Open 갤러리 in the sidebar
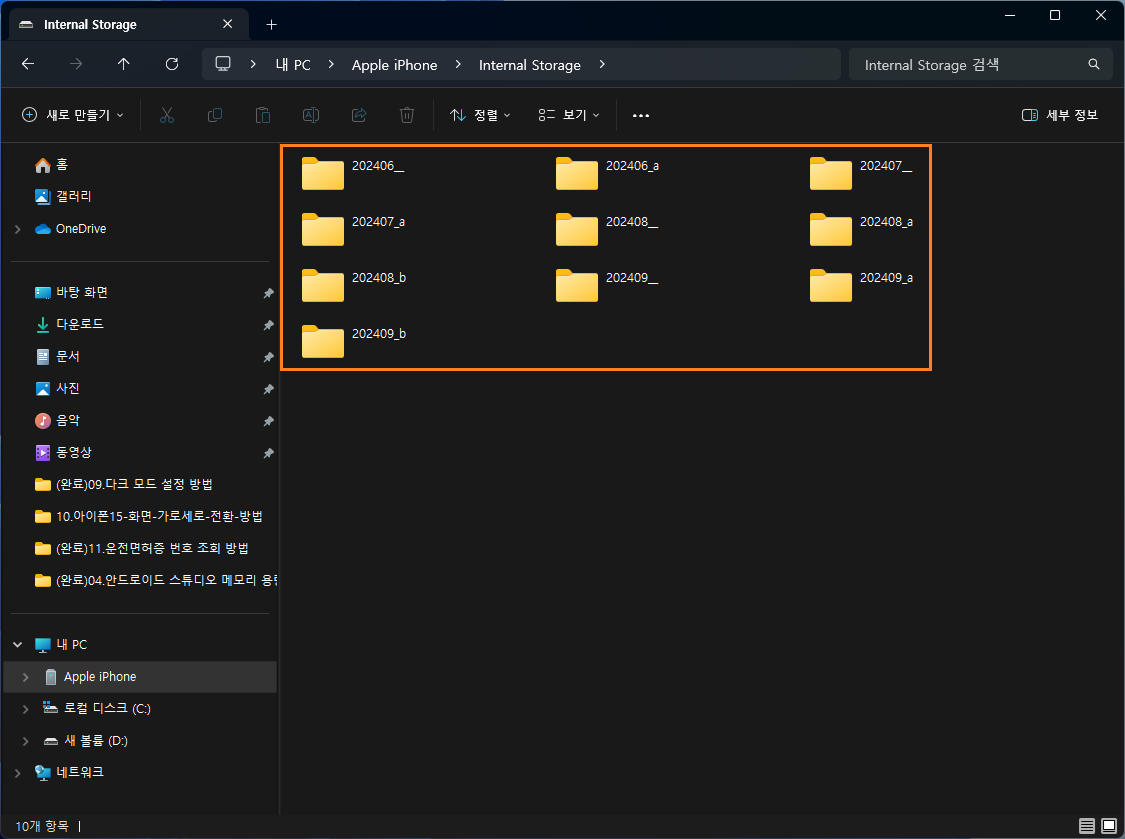 click(x=63, y=197)
